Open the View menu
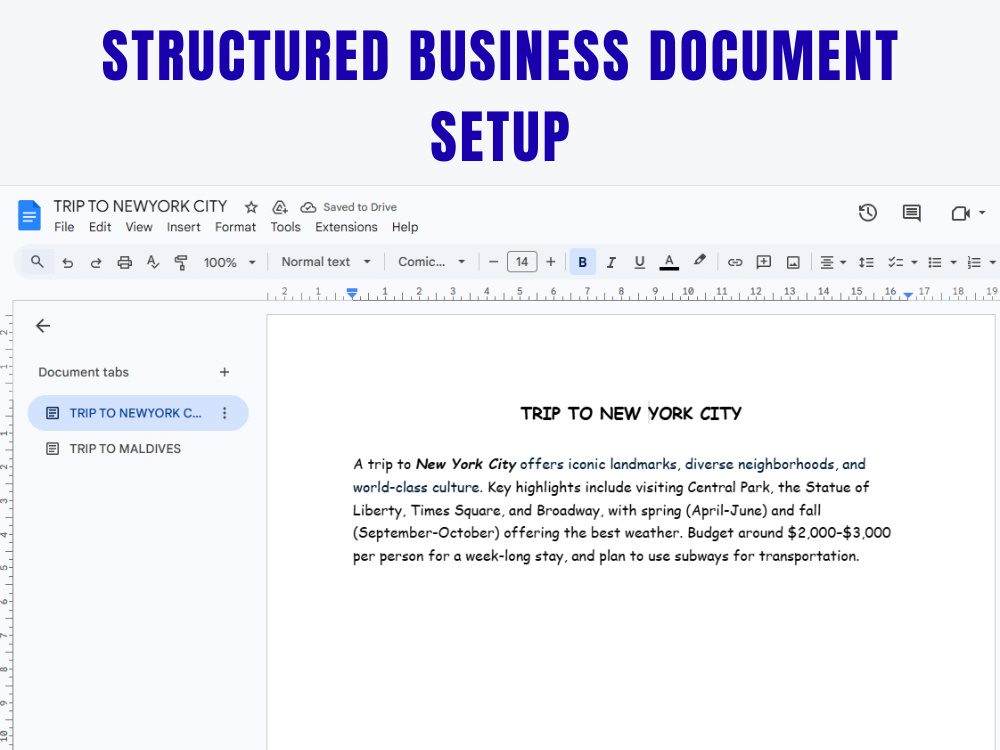 tap(139, 227)
